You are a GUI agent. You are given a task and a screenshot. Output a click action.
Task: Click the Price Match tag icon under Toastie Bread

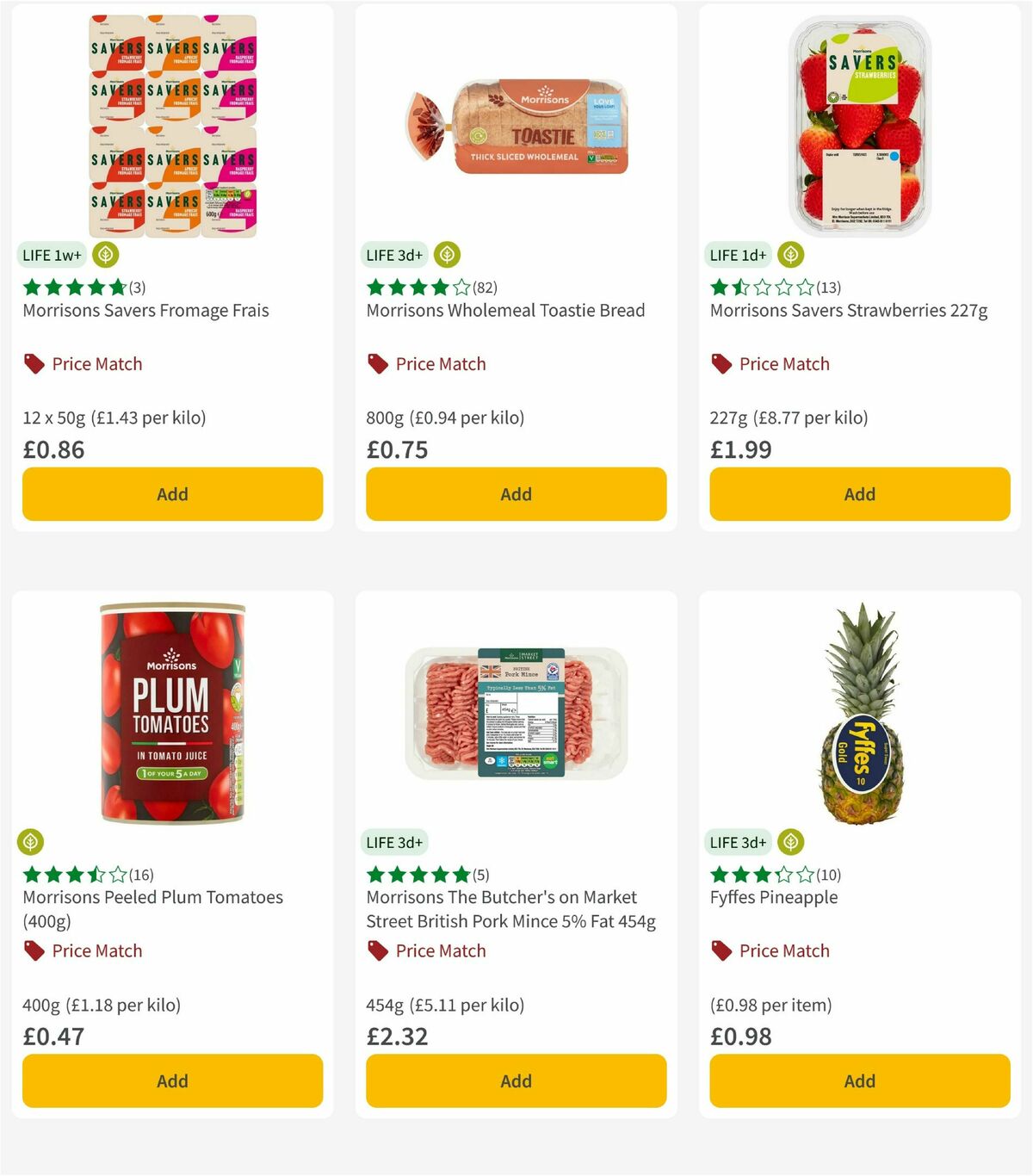tap(376, 363)
